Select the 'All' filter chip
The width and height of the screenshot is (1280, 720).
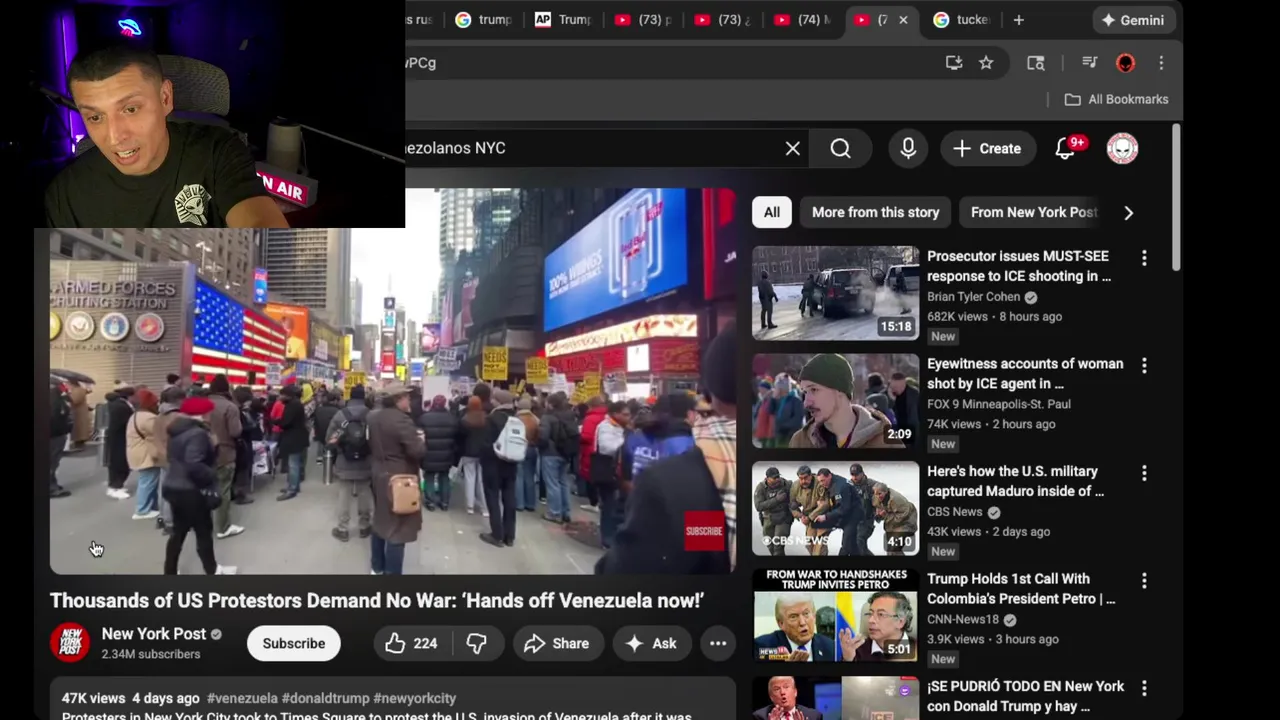[772, 212]
